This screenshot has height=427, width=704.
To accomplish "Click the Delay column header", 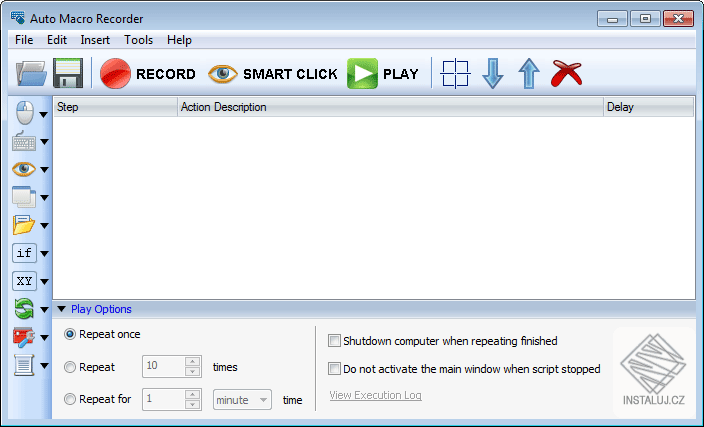I will click(x=649, y=107).
